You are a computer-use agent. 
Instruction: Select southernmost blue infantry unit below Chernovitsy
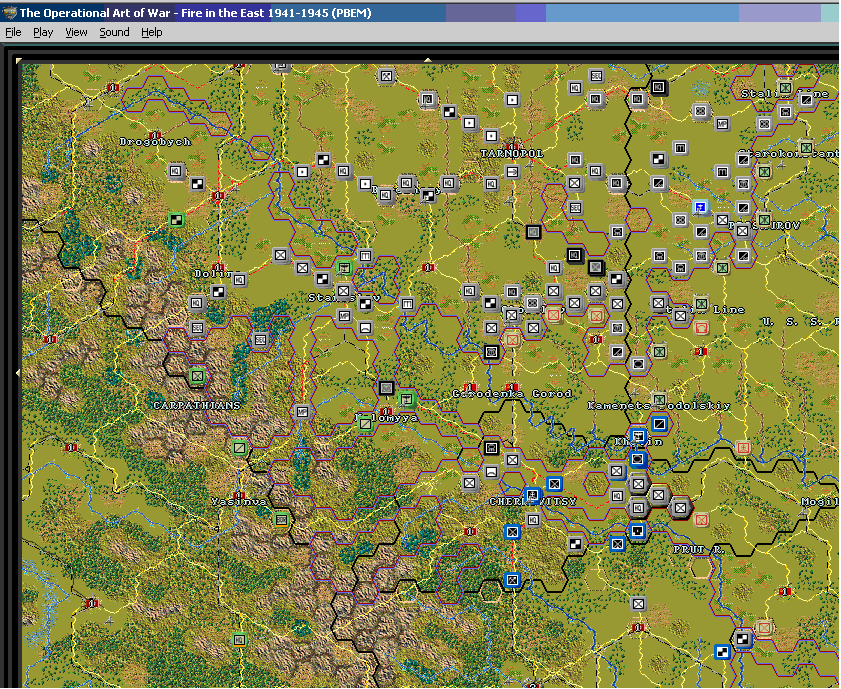pyautogui.click(x=512, y=580)
